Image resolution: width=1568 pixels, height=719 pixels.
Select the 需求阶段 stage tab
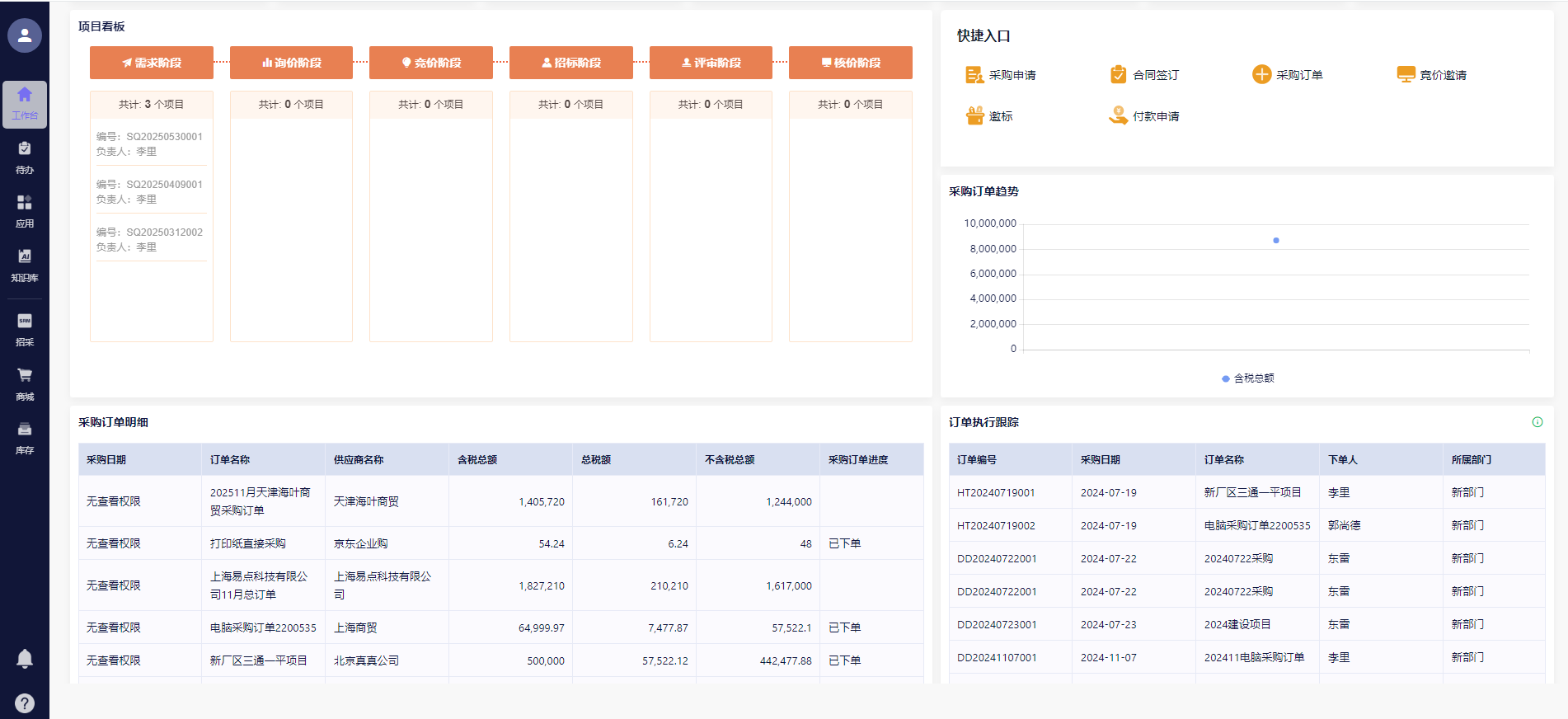click(152, 63)
